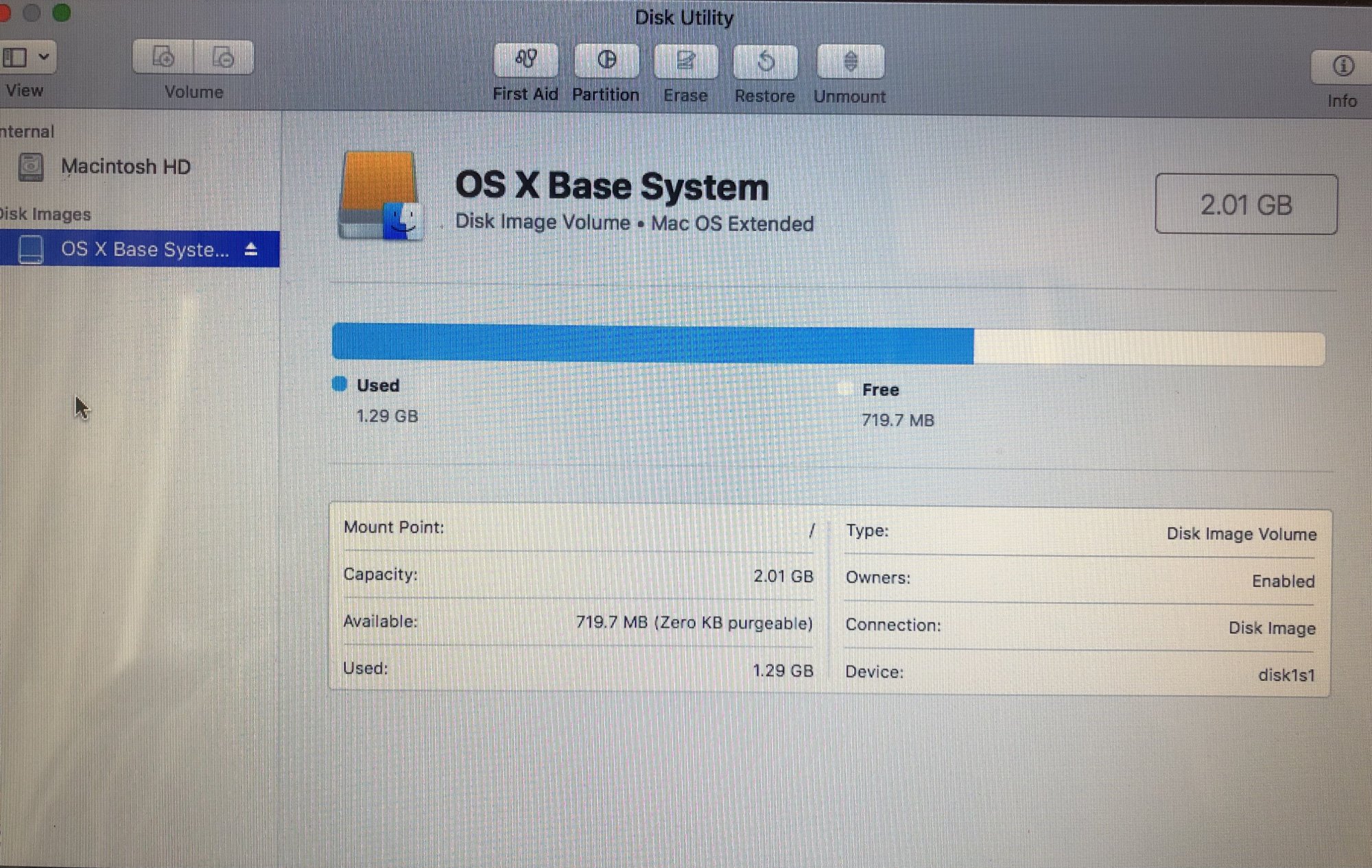1372x868 pixels.
Task: Unmount the selected volume
Action: point(850,63)
